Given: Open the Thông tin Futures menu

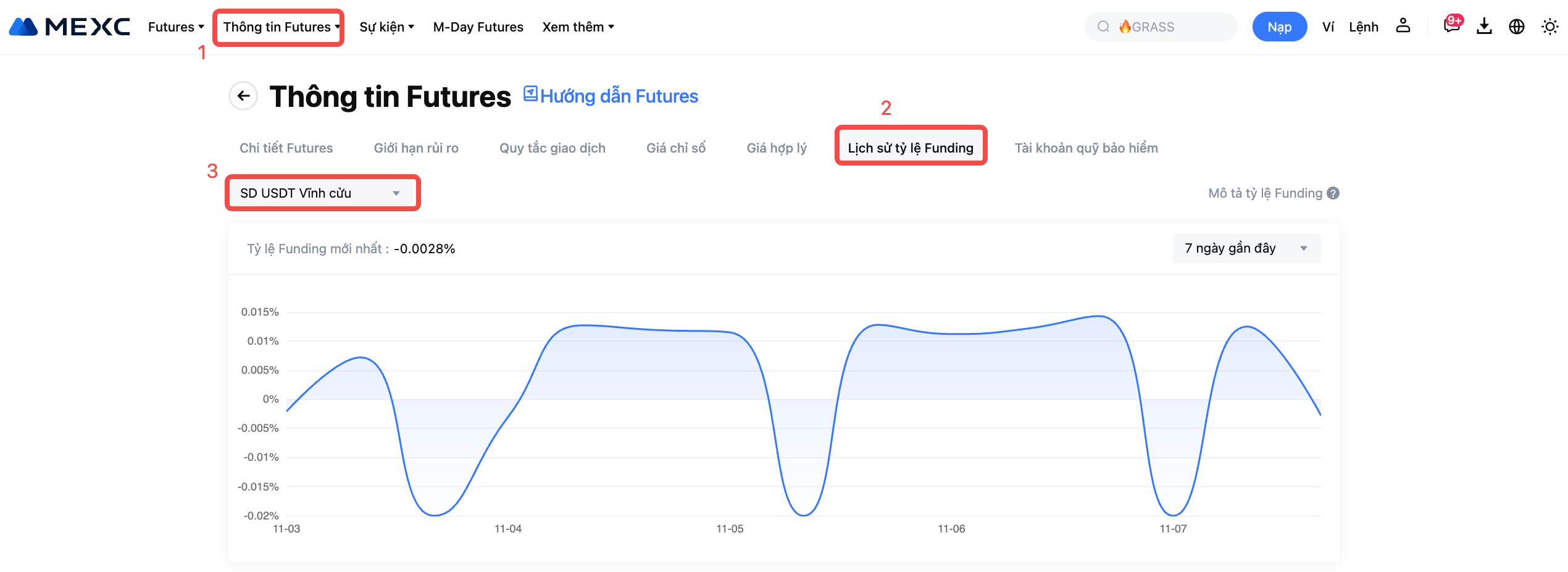Looking at the screenshot, I should click(279, 27).
